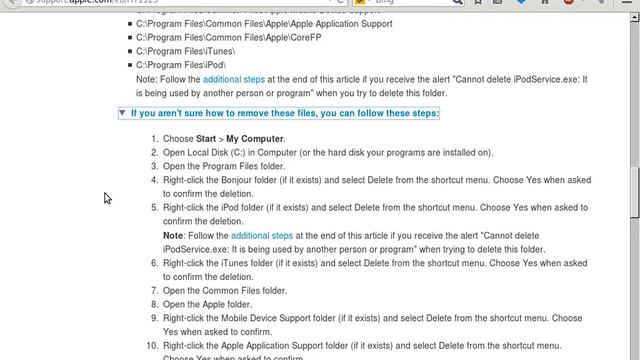Click the path "C:\Program Files\Common Files\Apple\CoreFP"
640x360 pixels.
pyautogui.click(x=229, y=38)
